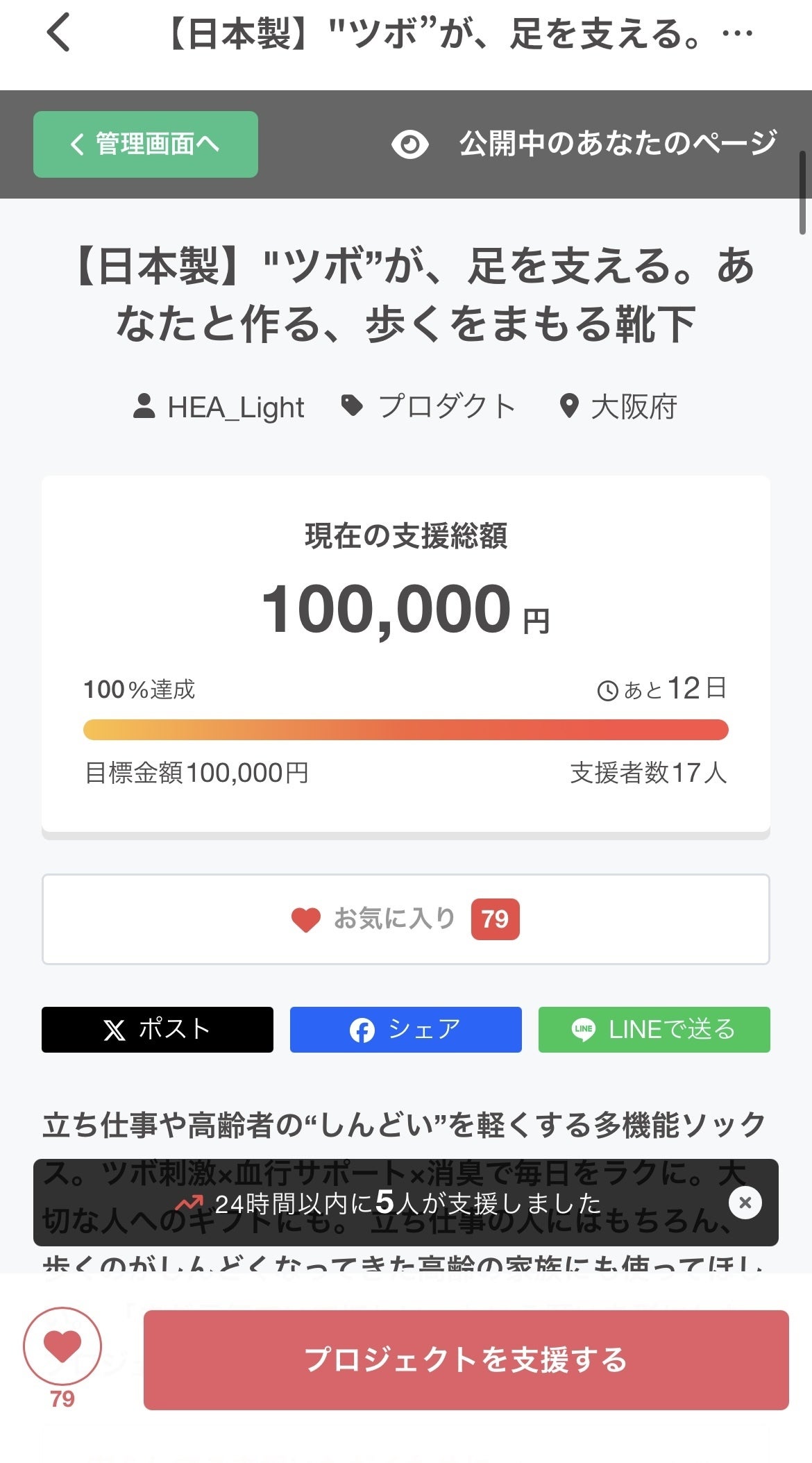Click the eye icon for public page
This screenshot has height=1463, width=812.
tap(409, 144)
